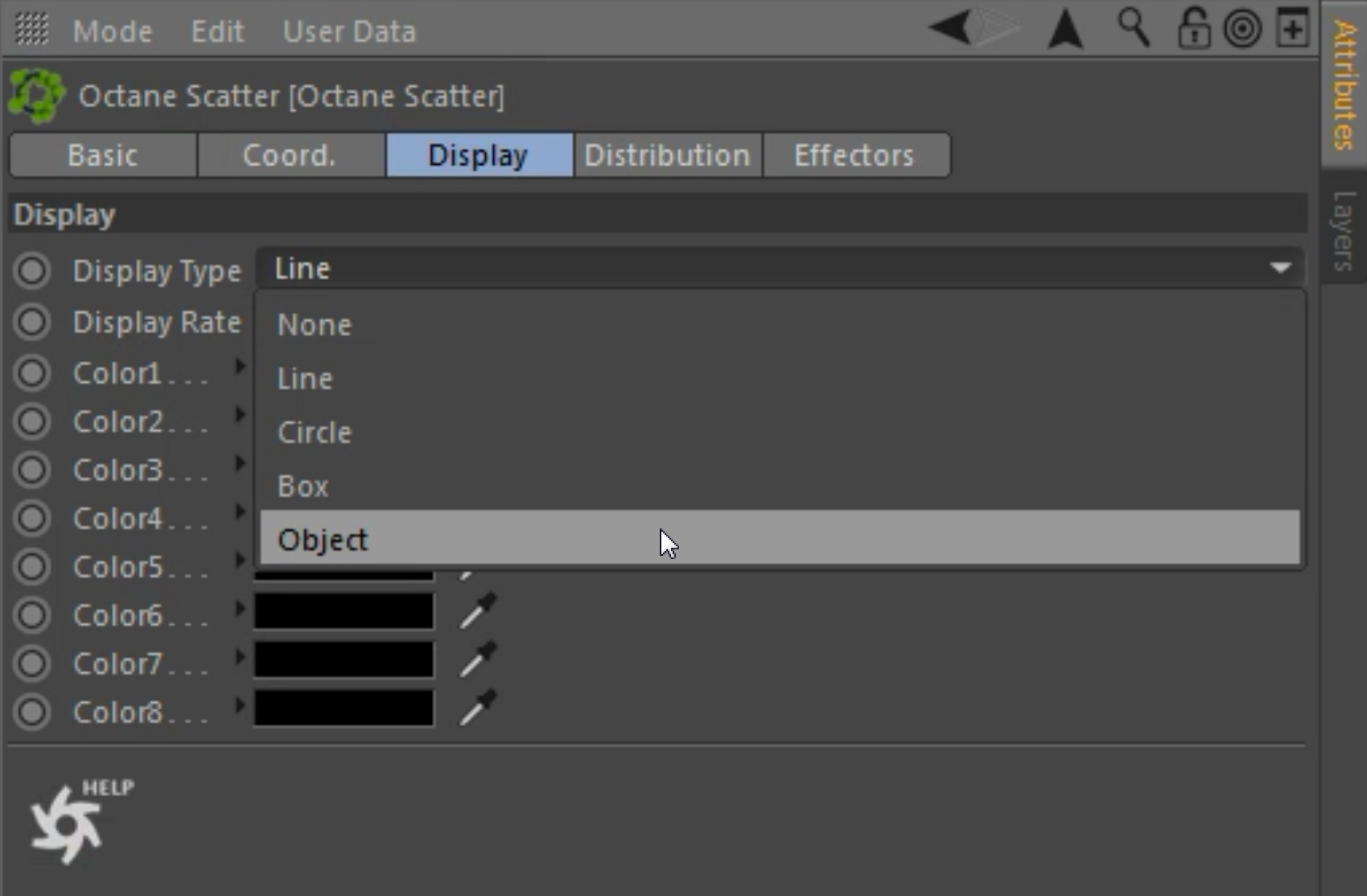Image resolution: width=1367 pixels, height=896 pixels.
Task: Click the up arrow navigation icon
Action: [x=1065, y=30]
